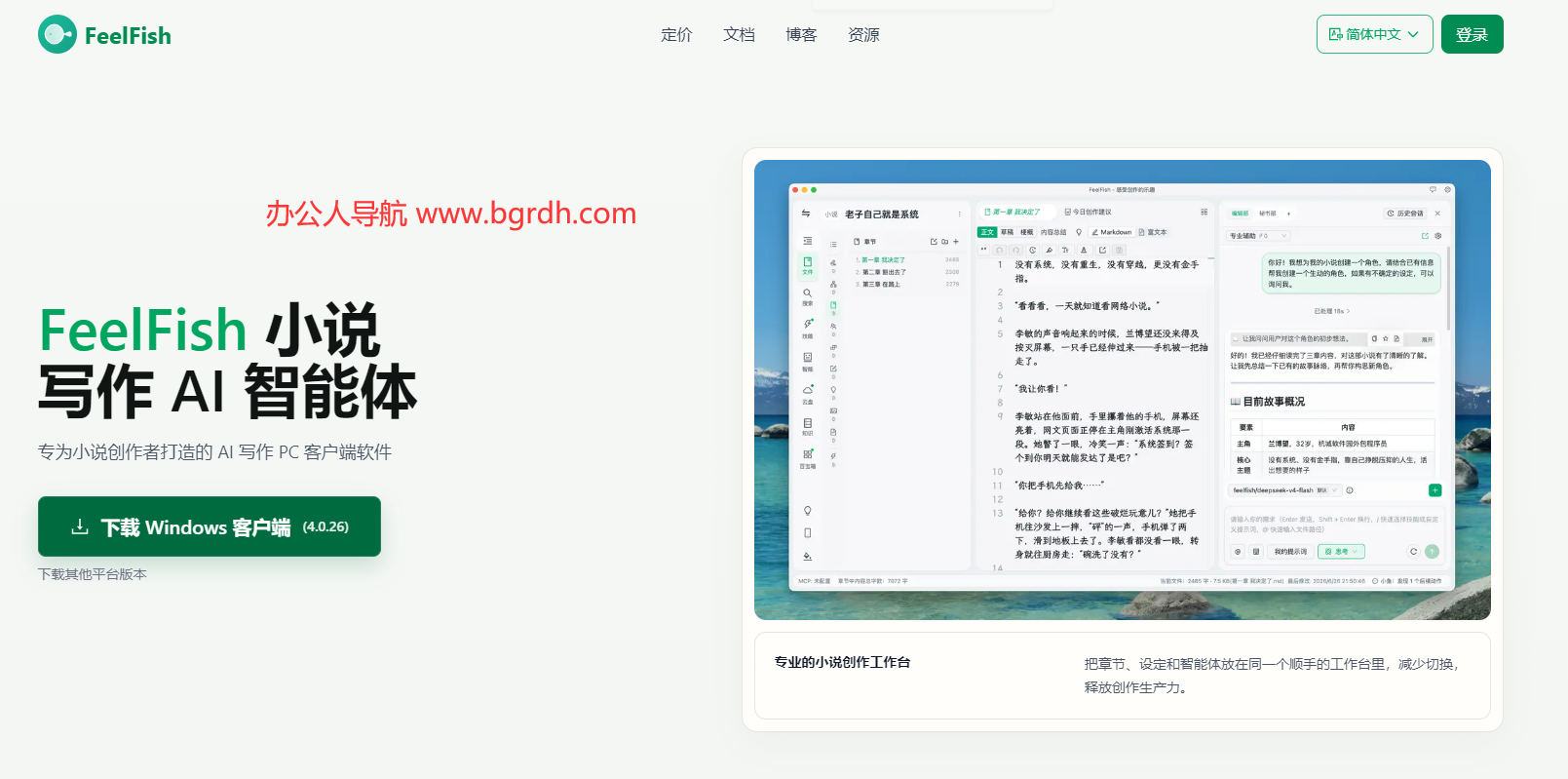Click 下载 Windows 客户端 download button
This screenshot has height=779, width=1568.
point(210,526)
